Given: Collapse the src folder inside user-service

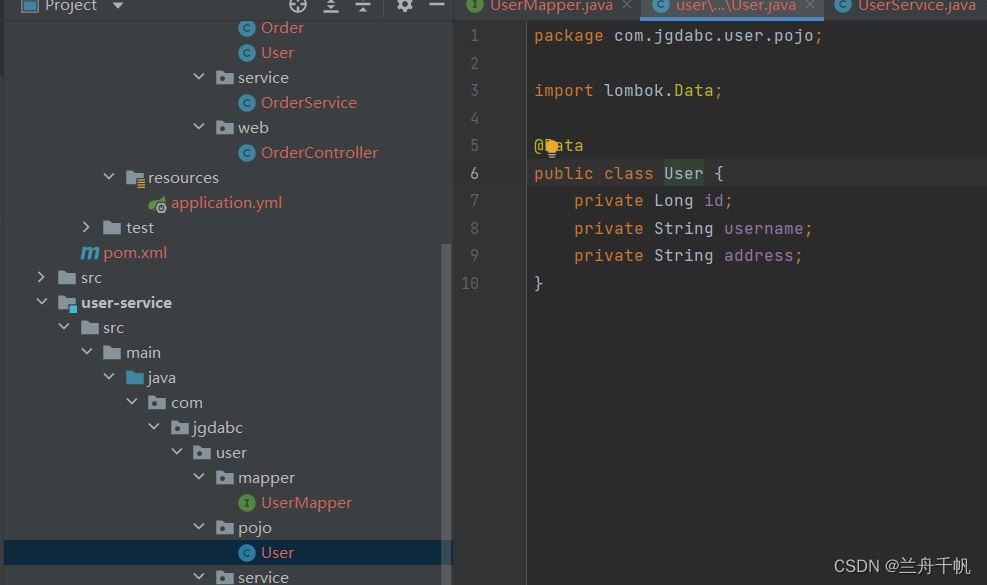Looking at the screenshot, I should point(64,327).
